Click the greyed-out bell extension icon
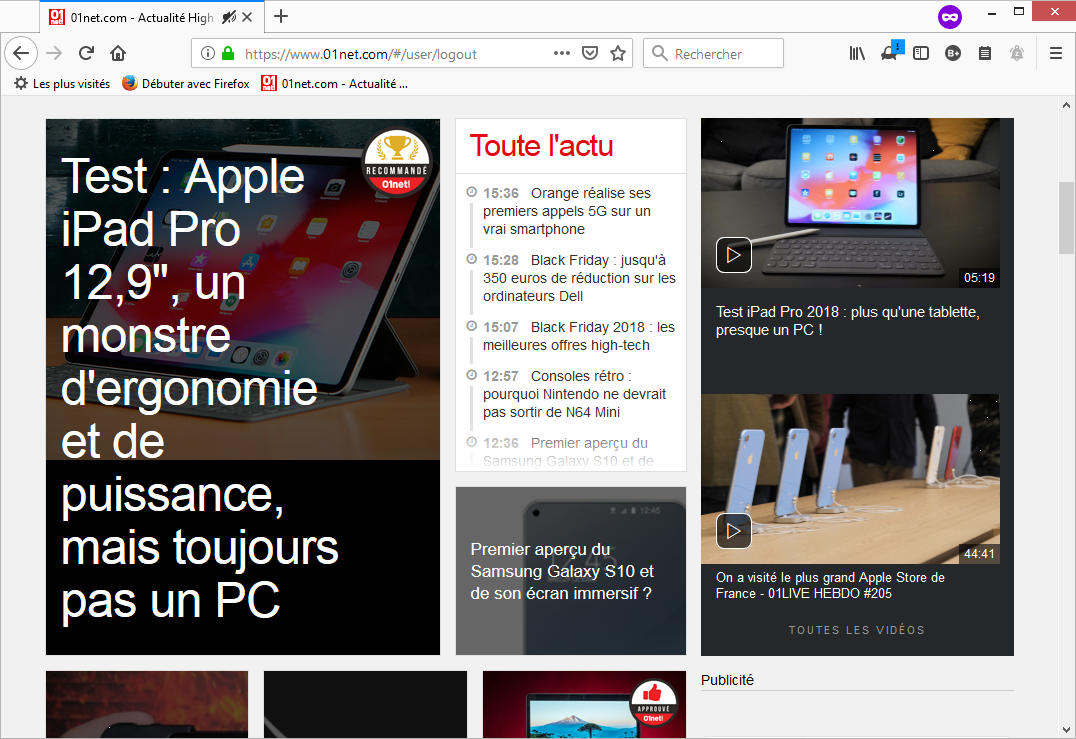Viewport: 1076px width, 739px height. click(x=1017, y=54)
